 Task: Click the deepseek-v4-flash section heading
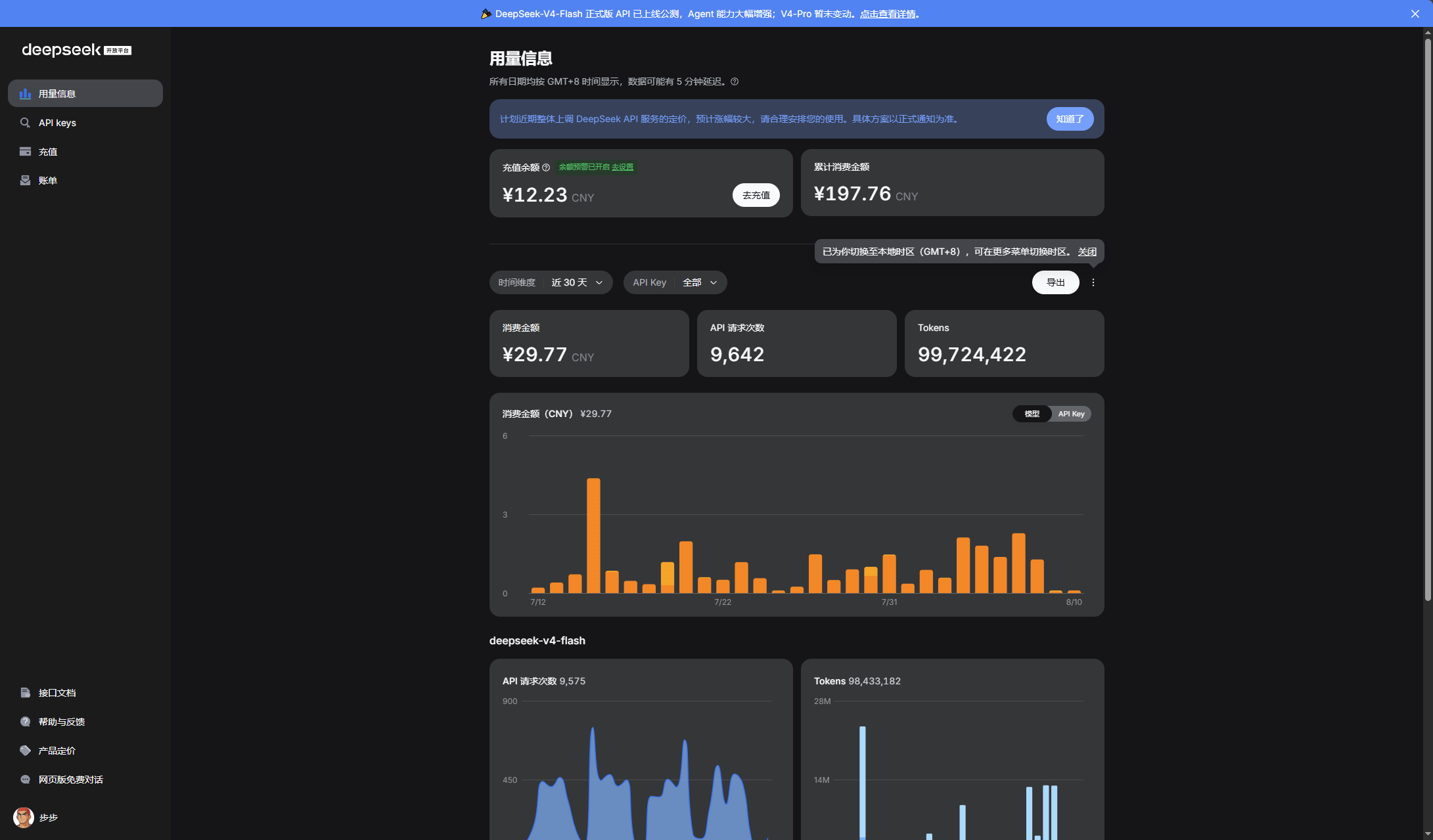pyautogui.click(x=537, y=640)
